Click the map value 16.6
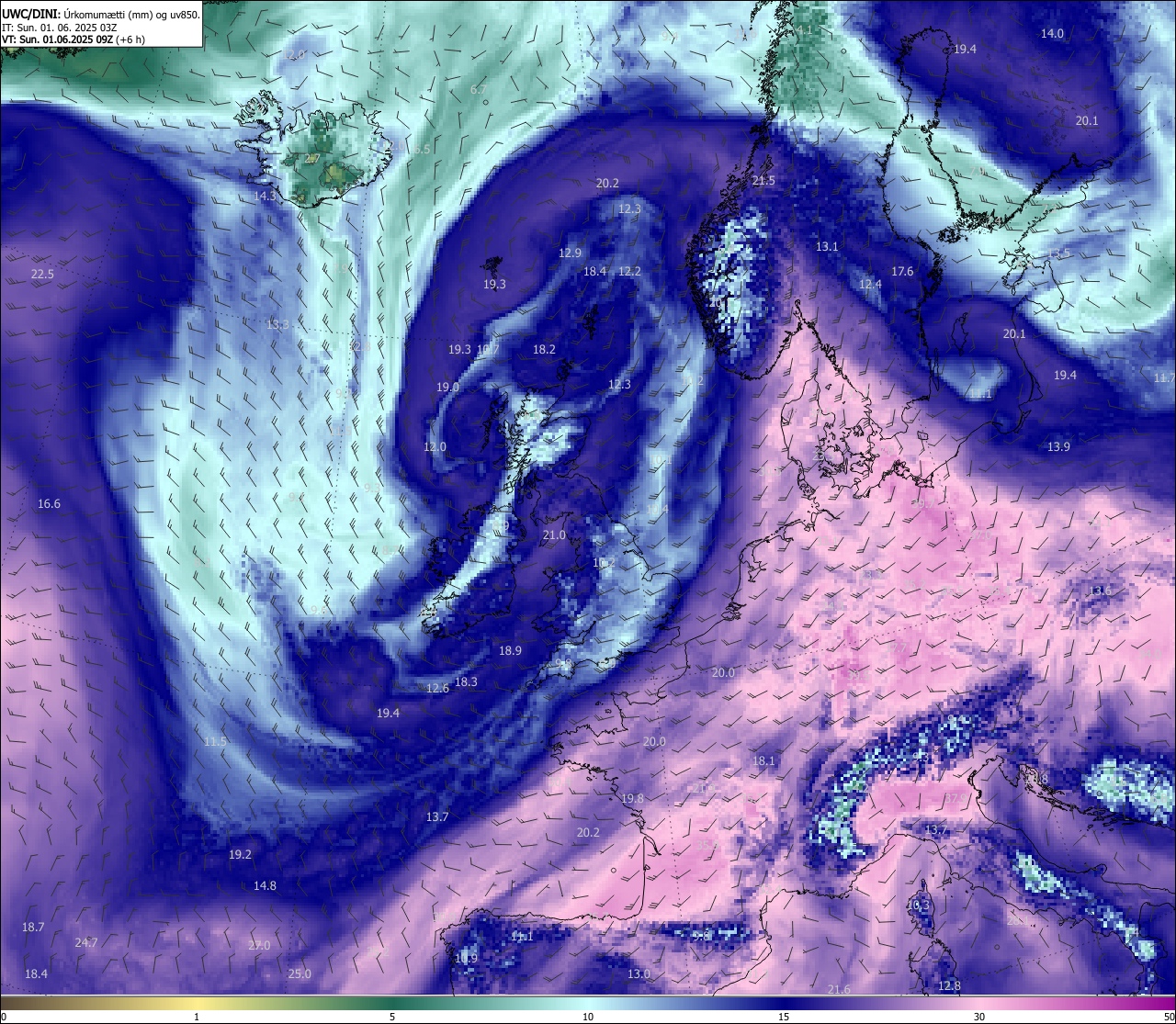1176x1024 pixels. 49,504
